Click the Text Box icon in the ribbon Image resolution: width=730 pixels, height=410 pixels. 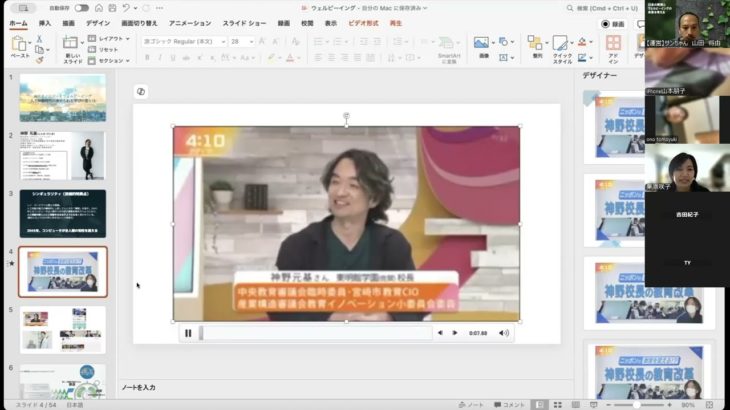click(x=503, y=58)
